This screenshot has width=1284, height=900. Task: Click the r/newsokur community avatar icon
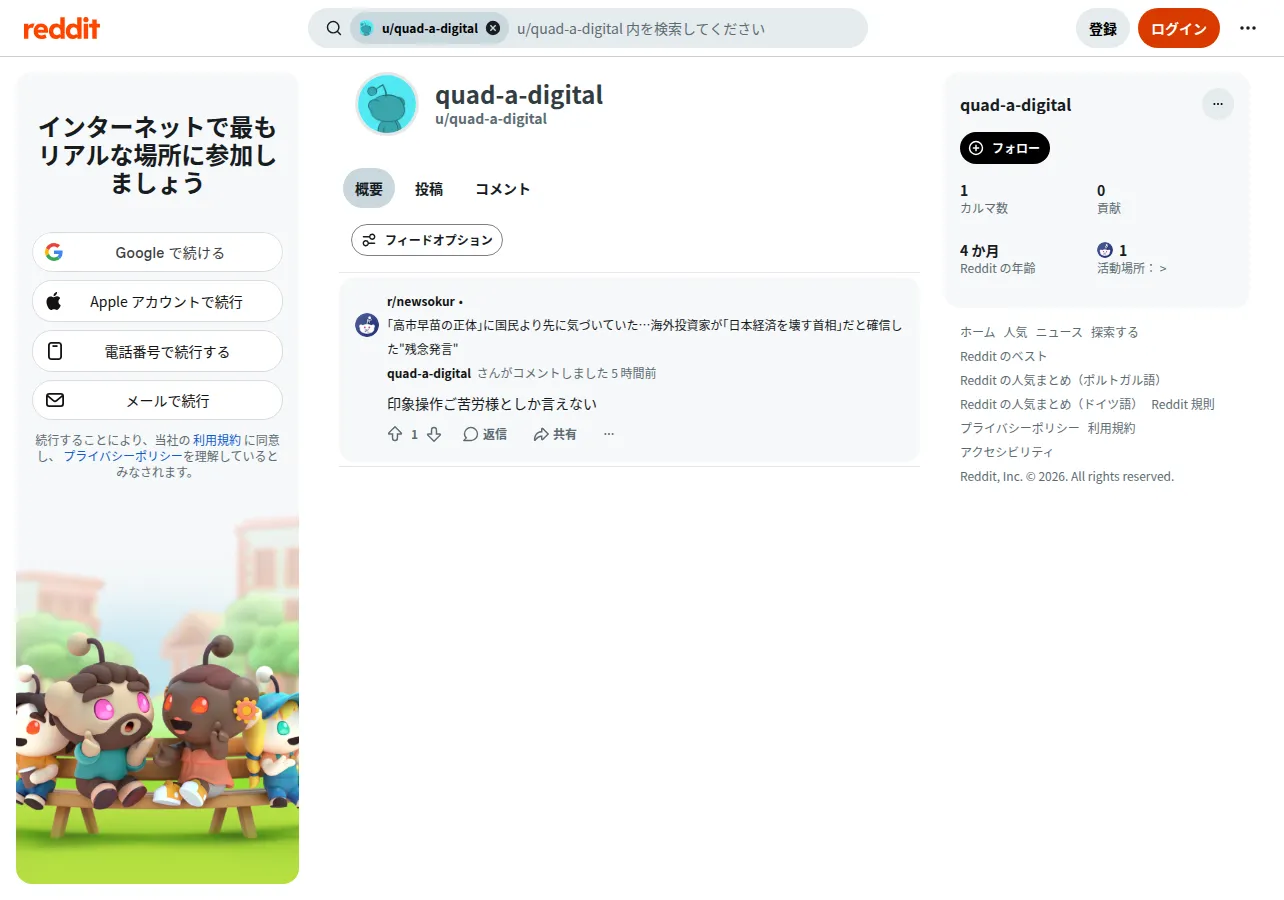pyautogui.click(x=367, y=324)
